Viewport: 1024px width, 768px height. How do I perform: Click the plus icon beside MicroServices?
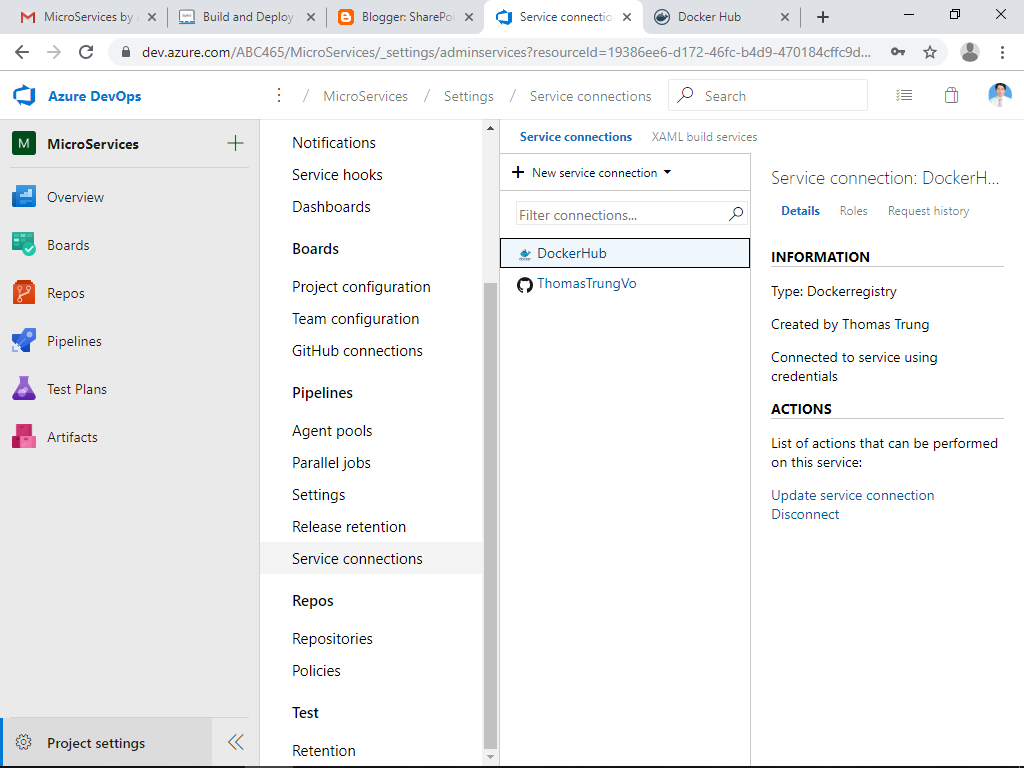point(235,143)
